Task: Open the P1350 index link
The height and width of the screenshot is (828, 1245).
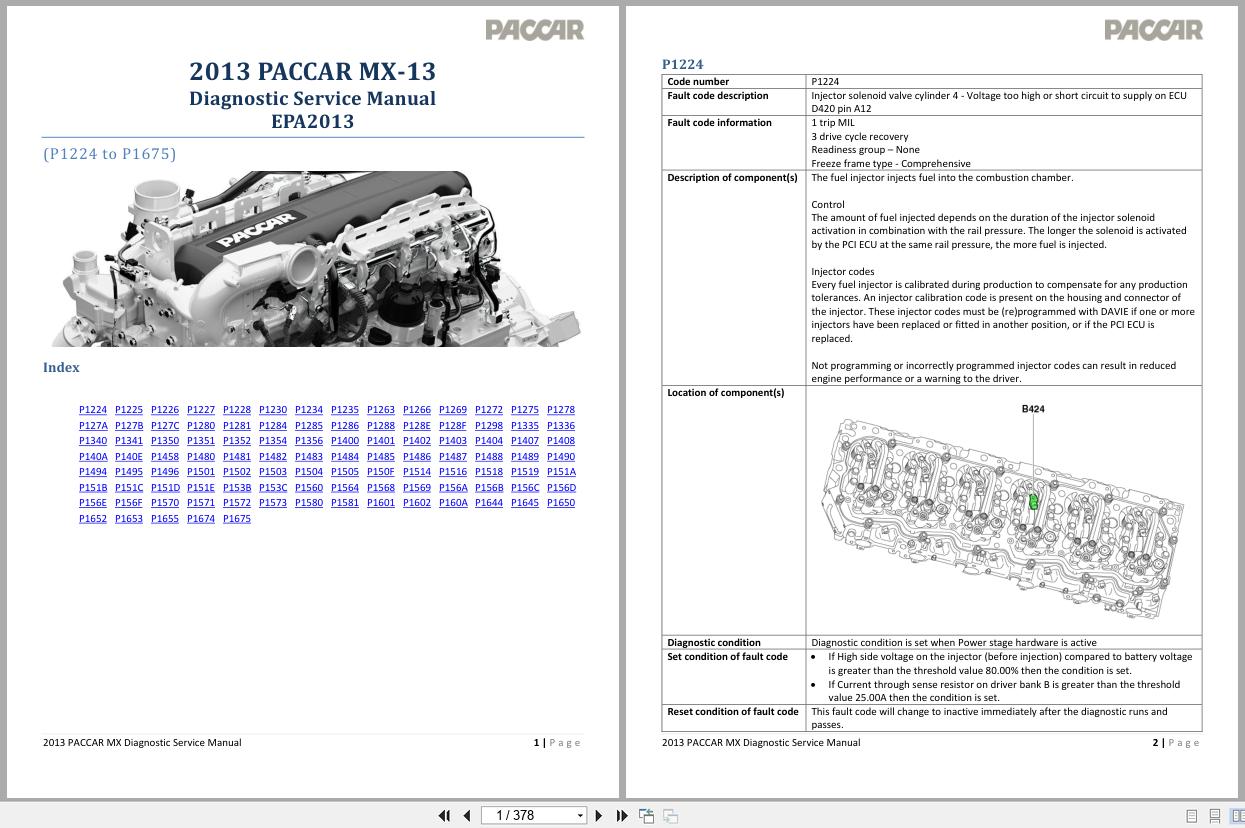Action: point(165,441)
